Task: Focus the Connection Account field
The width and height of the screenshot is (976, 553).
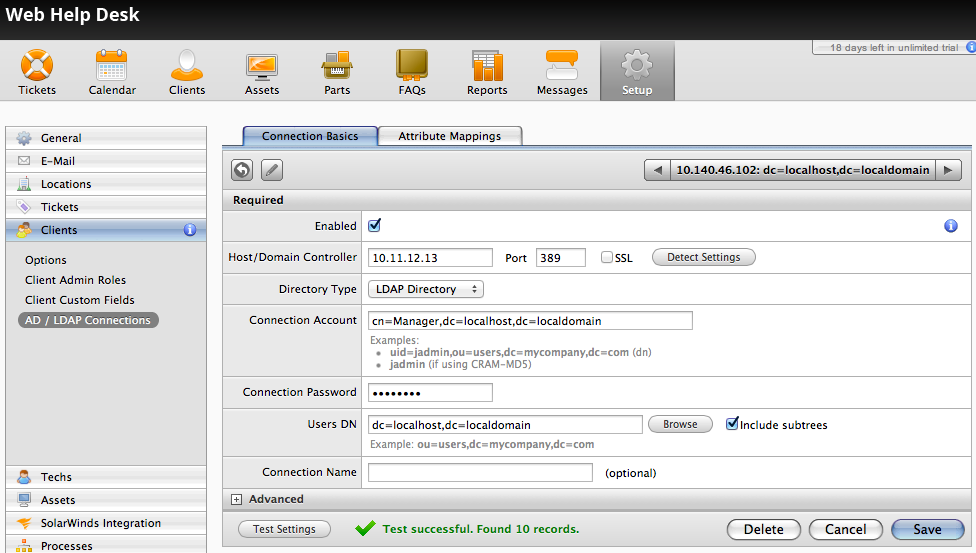Action: (530, 321)
